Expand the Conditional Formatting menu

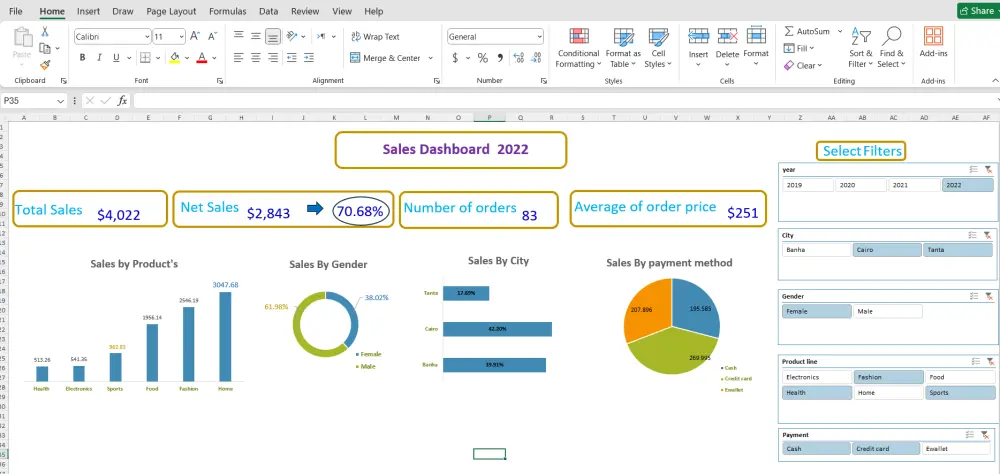[x=577, y=48]
